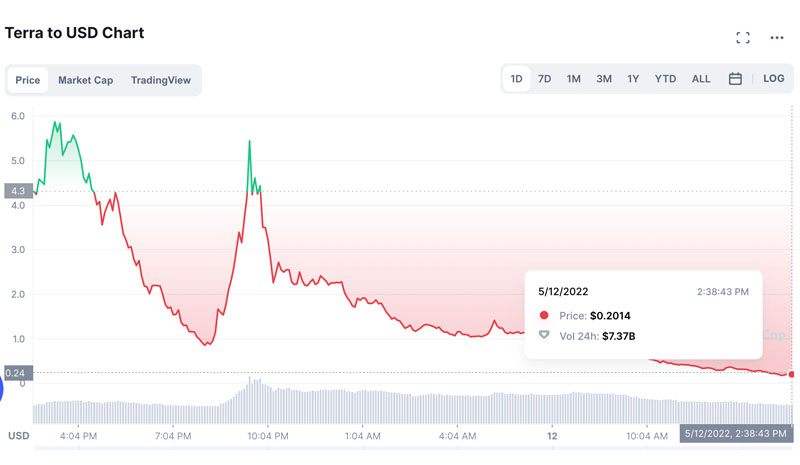The image size is (800, 465).
Task: Click the volume icon in the tooltip
Action: point(544,335)
